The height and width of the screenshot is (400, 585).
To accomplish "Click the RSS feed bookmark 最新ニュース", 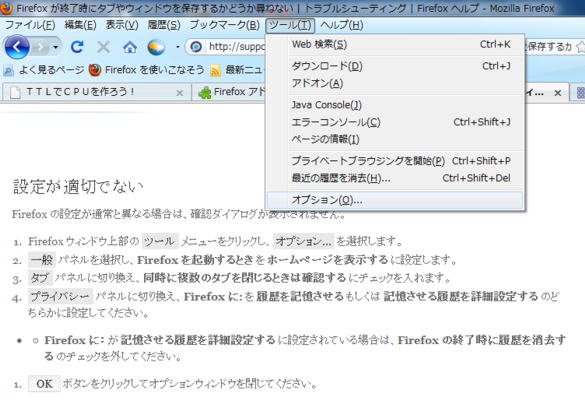I will pyautogui.click(x=237, y=70).
